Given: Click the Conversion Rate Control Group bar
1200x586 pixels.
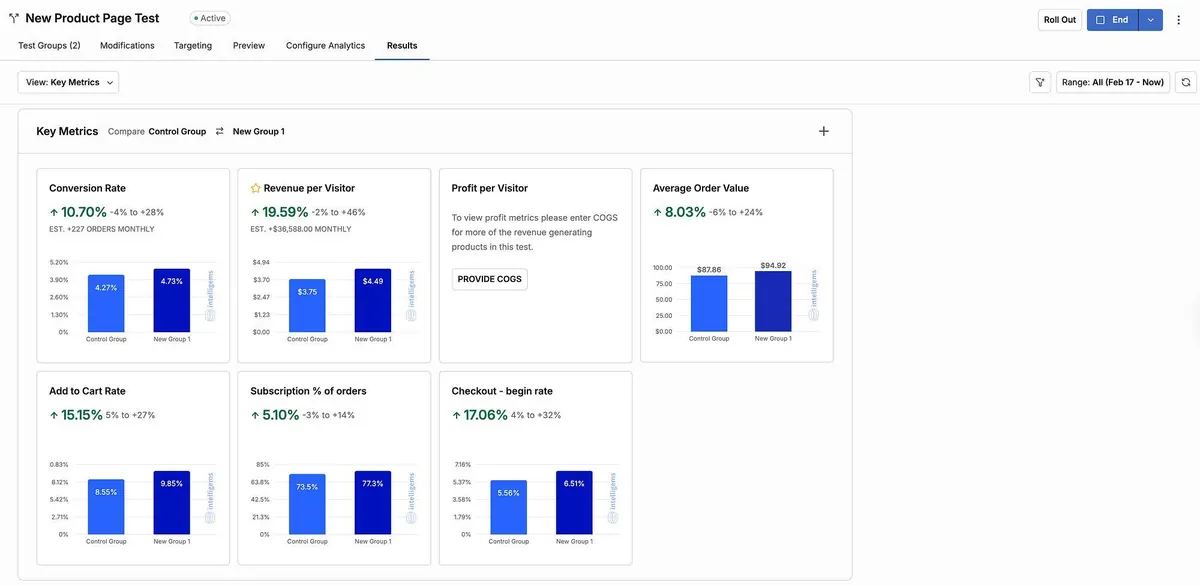Looking at the screenshot, I should pyautogui.click(x=106, y=303).
